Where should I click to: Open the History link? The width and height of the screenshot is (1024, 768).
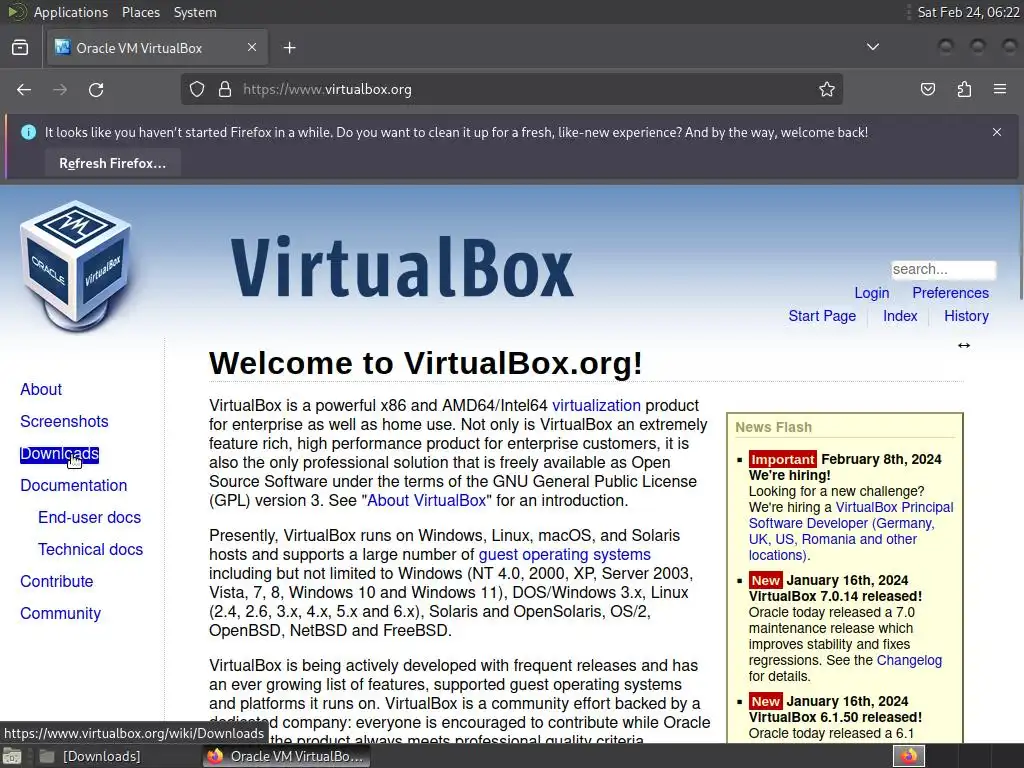pos(966,316)
